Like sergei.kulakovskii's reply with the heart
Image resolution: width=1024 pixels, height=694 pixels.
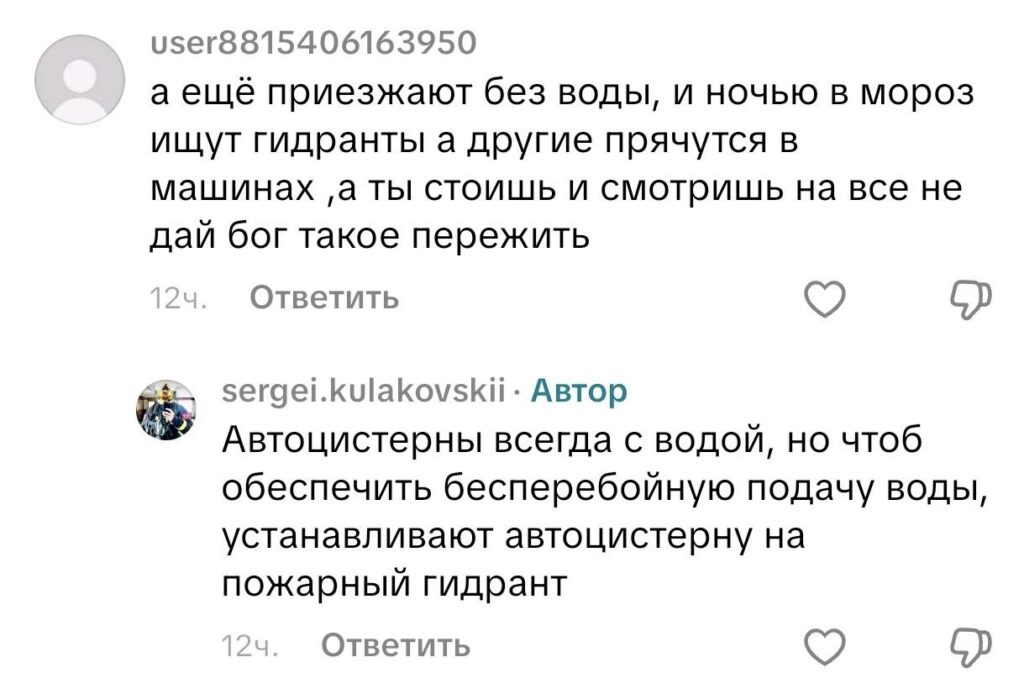(824, 647)
